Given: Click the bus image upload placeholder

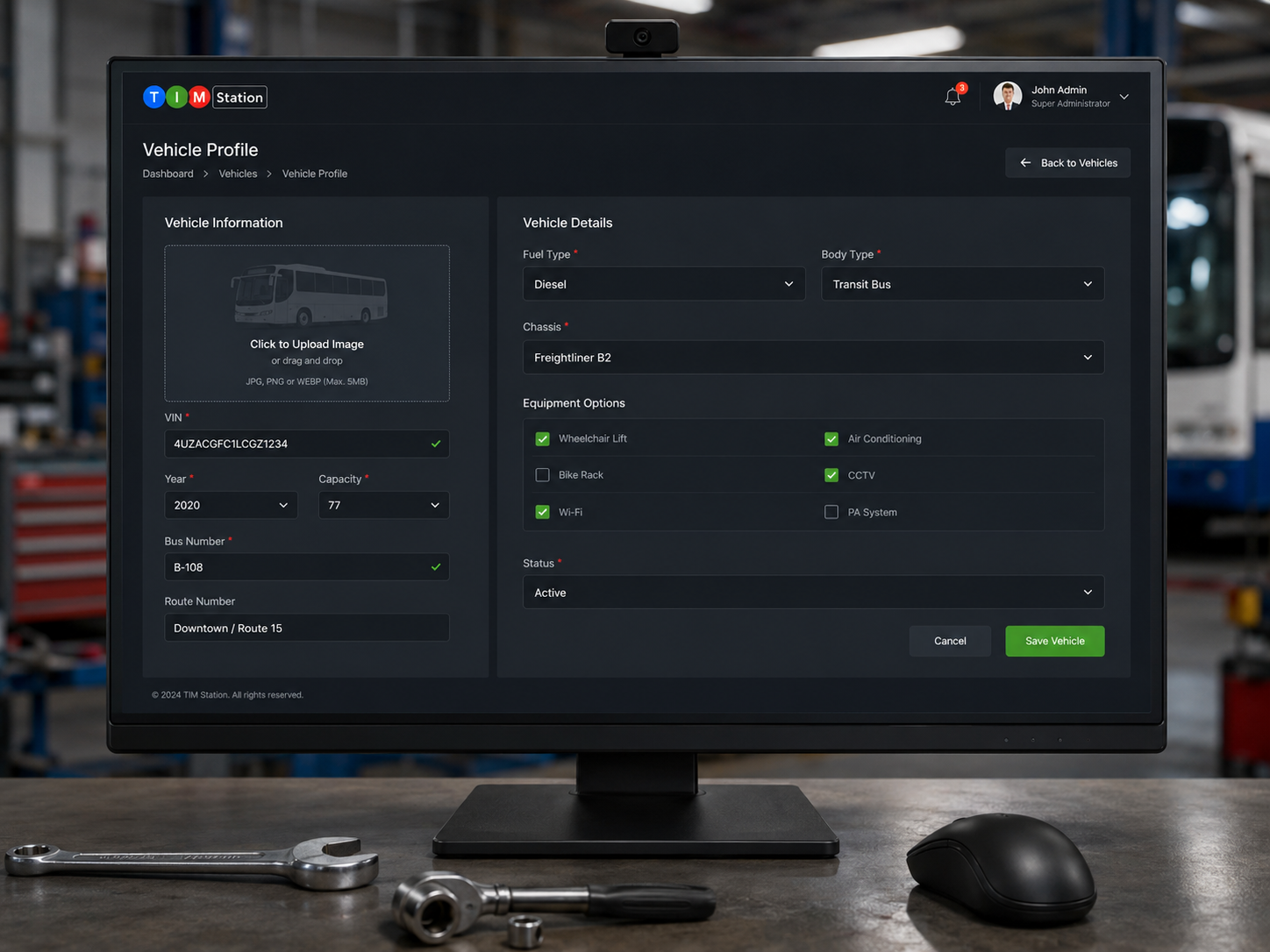Looking at the screenshot, I should [307, 323].
